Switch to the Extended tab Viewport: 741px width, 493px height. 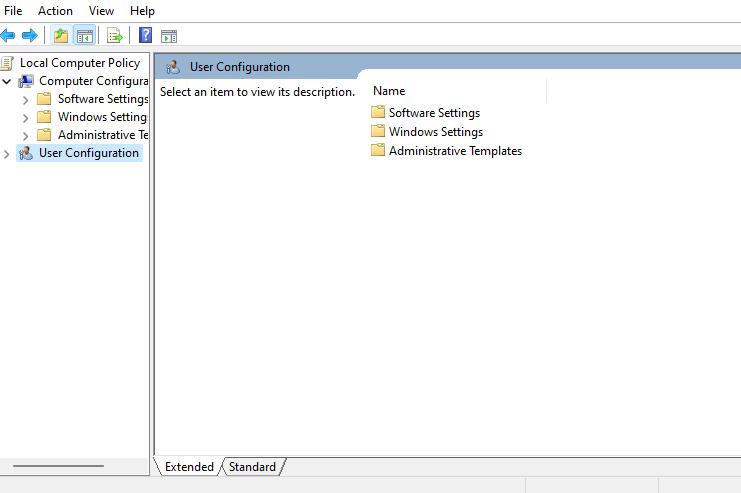tap(189, 467)
